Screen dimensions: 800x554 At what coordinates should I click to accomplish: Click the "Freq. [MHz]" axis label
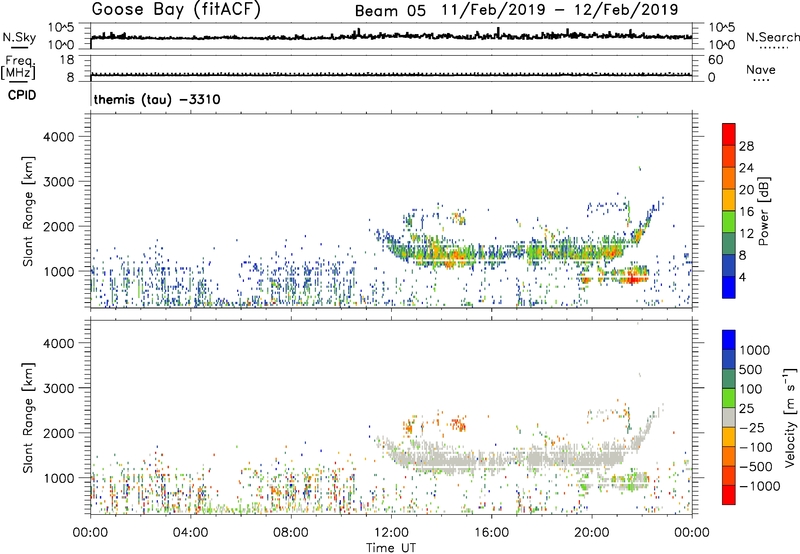pyautogui.click(x=18, y=67)
